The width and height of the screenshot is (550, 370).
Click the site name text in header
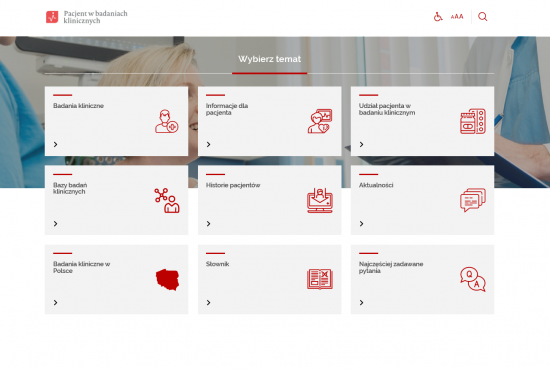click(x=95, y=17)
